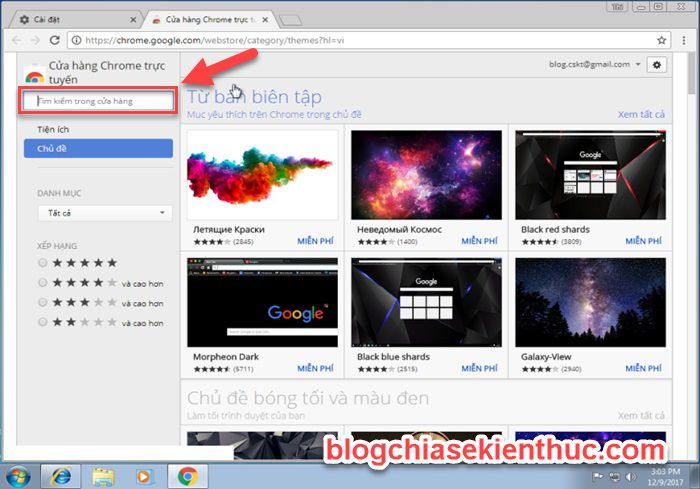700x489 pixels.
Task: Open the Неведомый Космос theme thumbnail
Action: (x=426, y=175)
